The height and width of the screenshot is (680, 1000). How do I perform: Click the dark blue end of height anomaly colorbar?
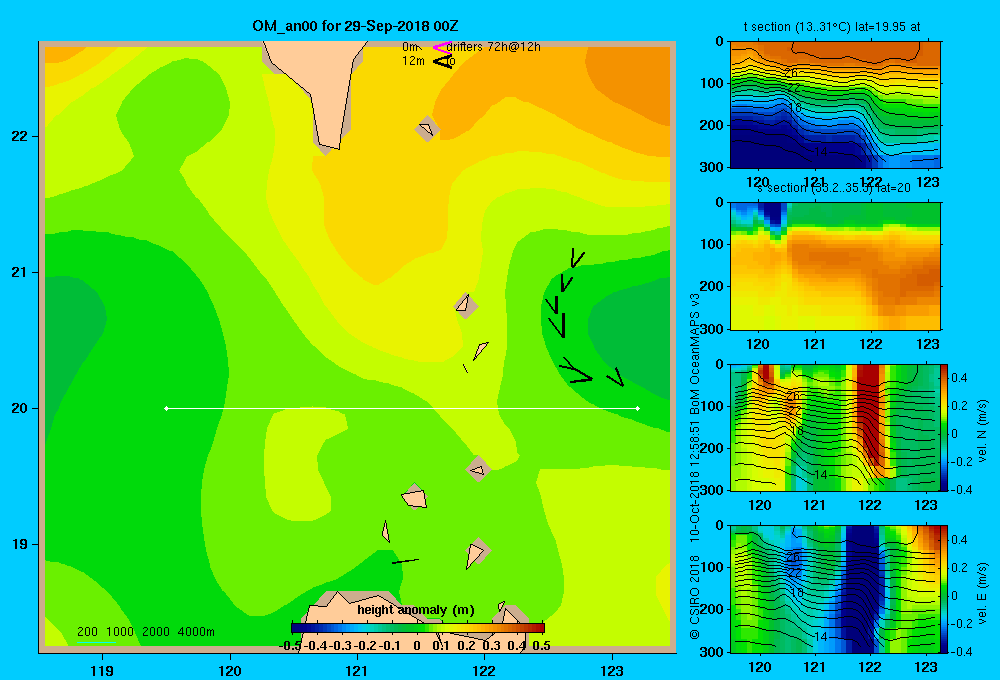[300, 628]
